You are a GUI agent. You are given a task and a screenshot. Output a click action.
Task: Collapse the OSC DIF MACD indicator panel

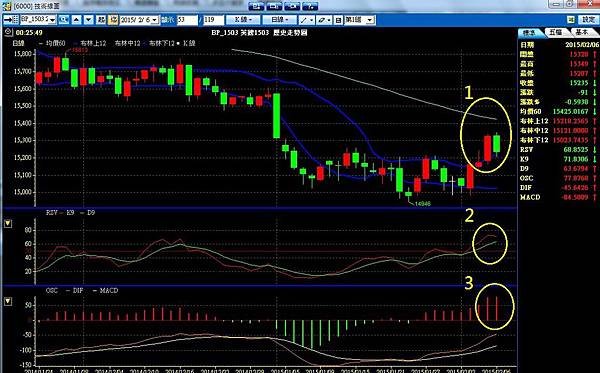coord(8,301)
